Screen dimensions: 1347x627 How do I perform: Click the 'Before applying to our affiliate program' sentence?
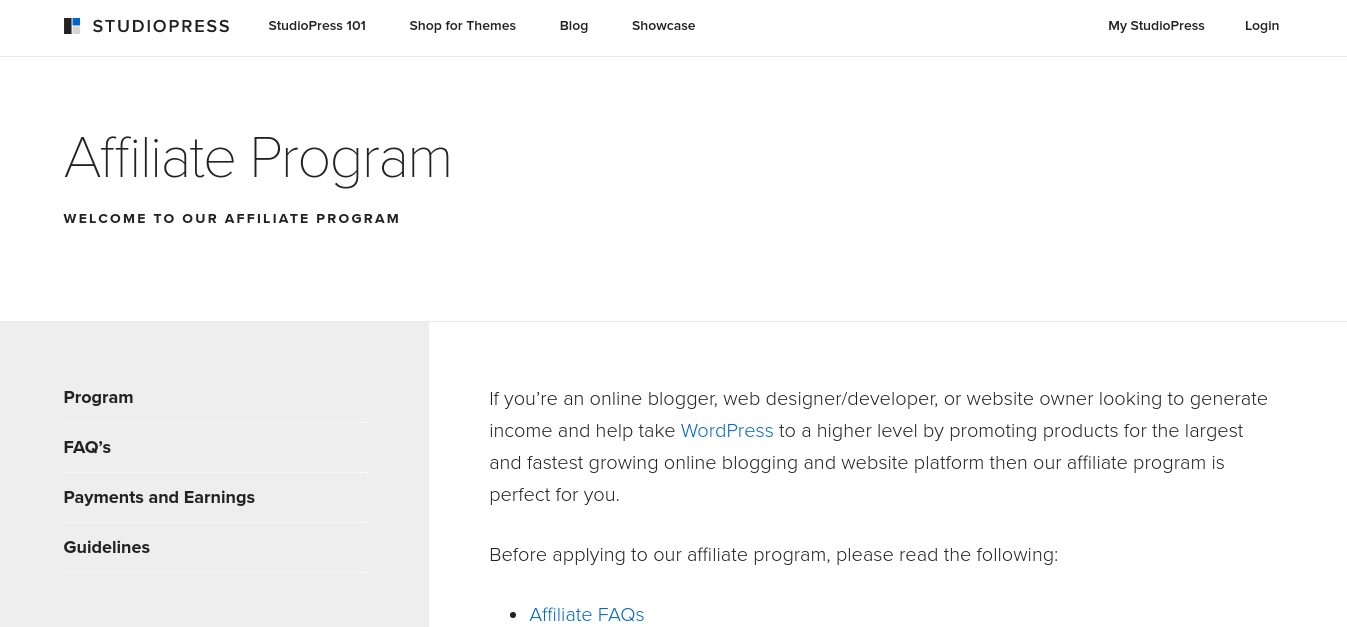[x=773, y=555]
